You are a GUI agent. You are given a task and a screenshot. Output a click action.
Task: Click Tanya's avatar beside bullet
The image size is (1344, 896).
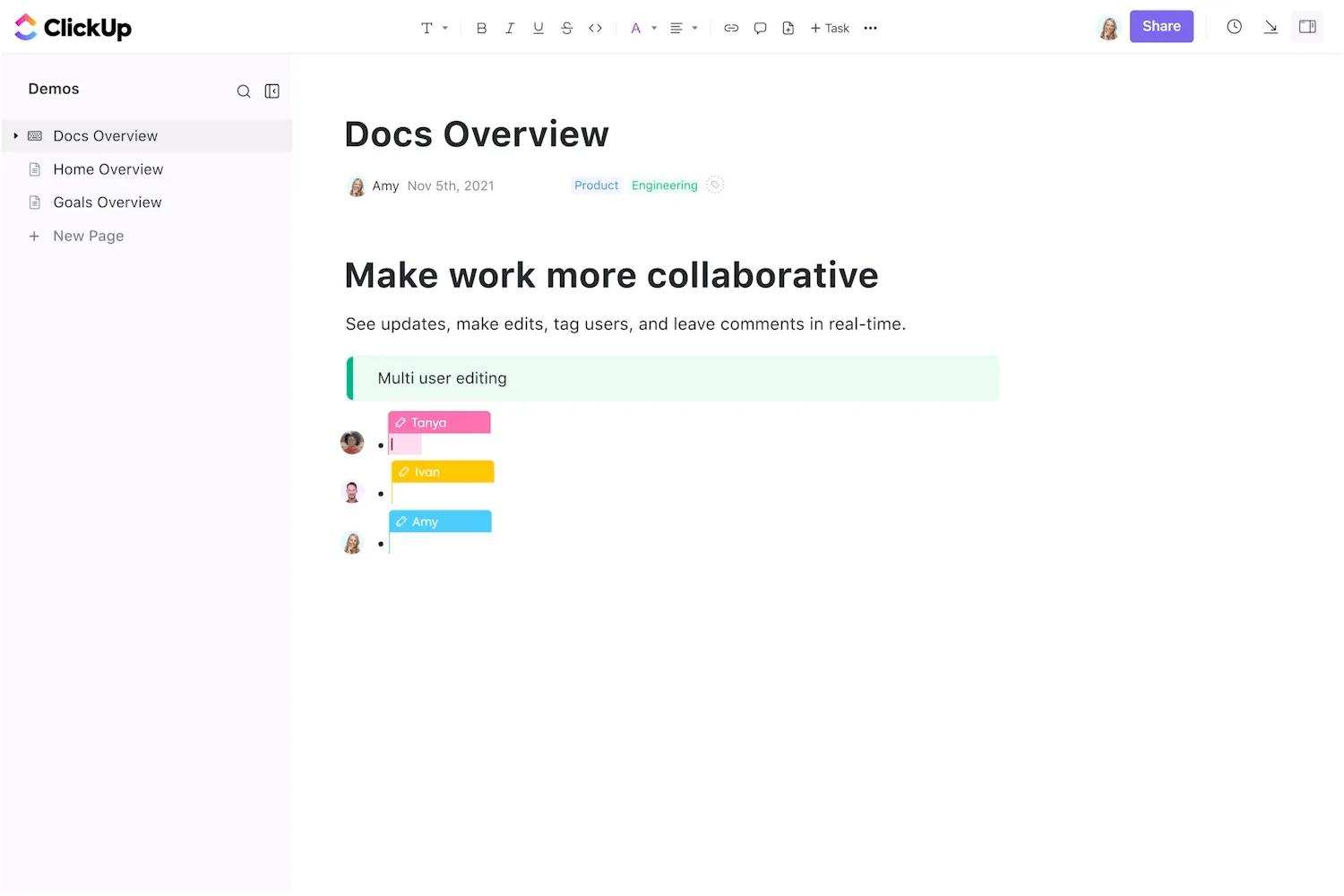pos(352,442)
